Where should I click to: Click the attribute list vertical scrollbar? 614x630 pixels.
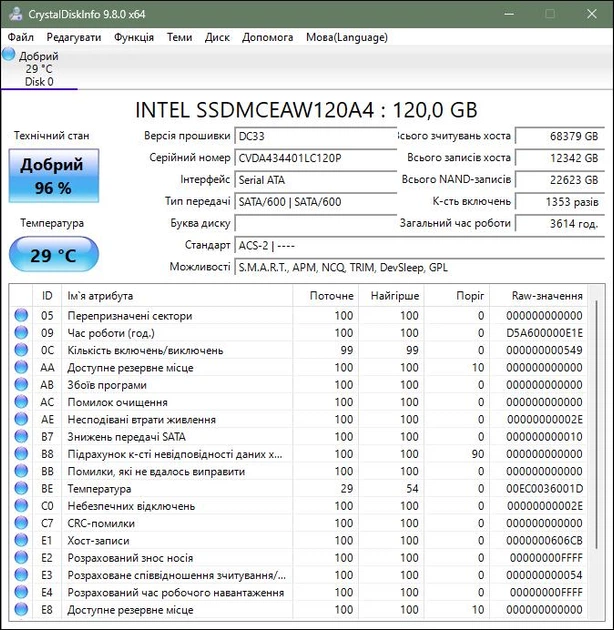point(597,426)
